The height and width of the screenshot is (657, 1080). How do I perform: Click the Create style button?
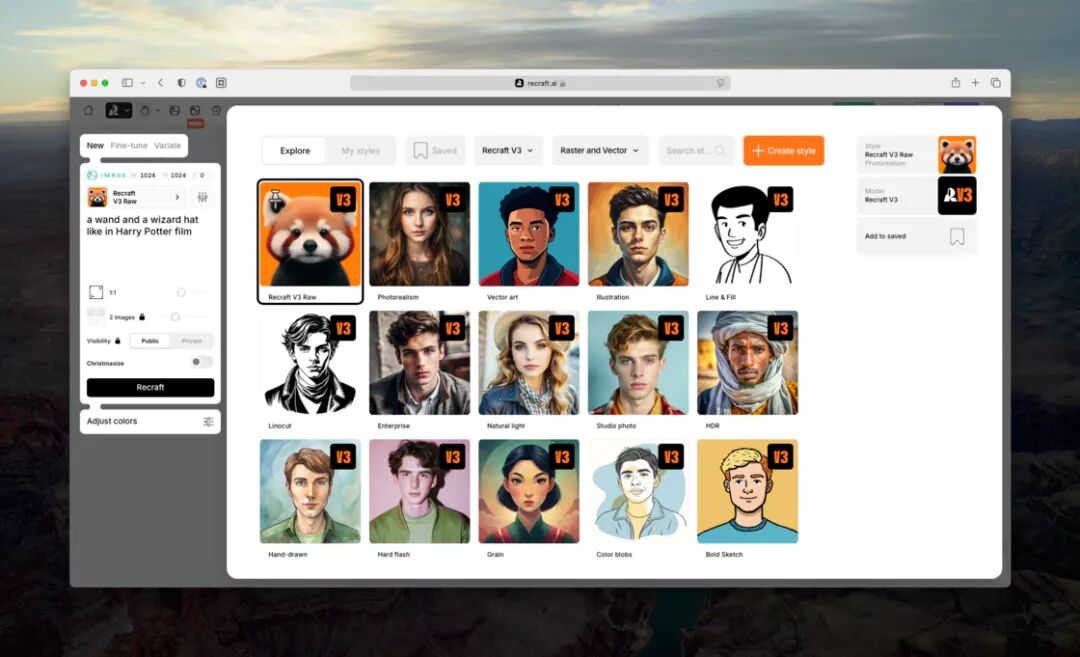(784, 151)
